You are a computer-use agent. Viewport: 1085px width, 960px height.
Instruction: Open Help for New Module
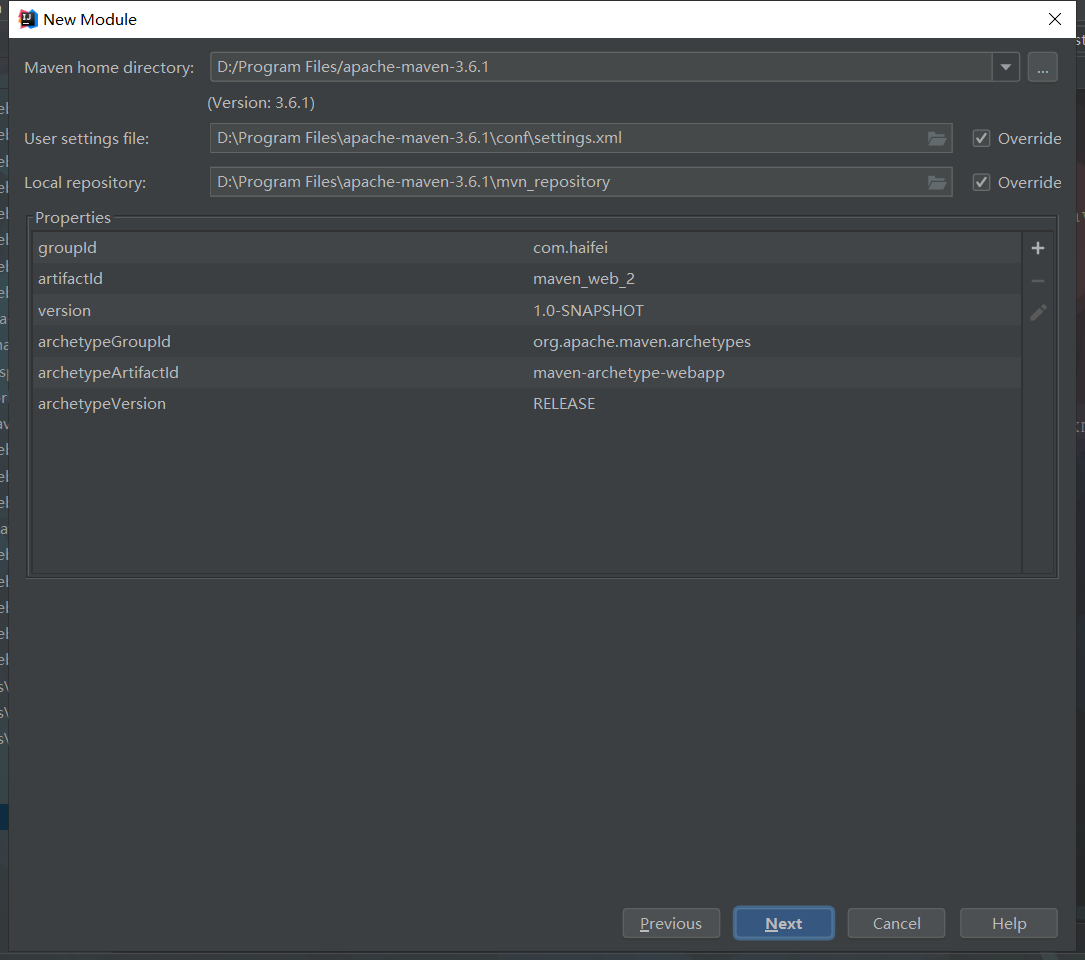[1008, 923]
